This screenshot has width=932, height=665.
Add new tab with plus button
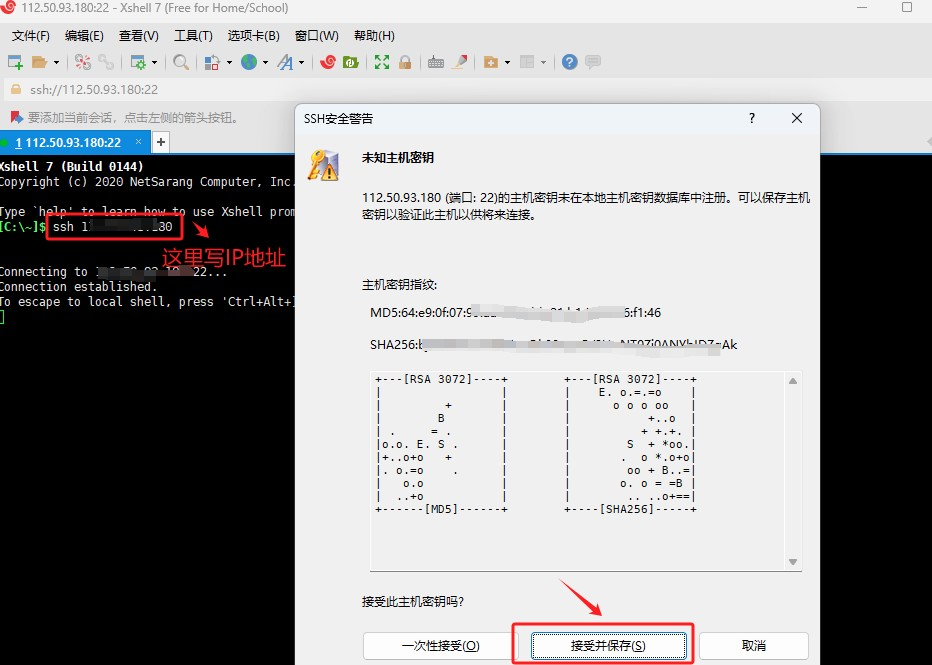160,142
